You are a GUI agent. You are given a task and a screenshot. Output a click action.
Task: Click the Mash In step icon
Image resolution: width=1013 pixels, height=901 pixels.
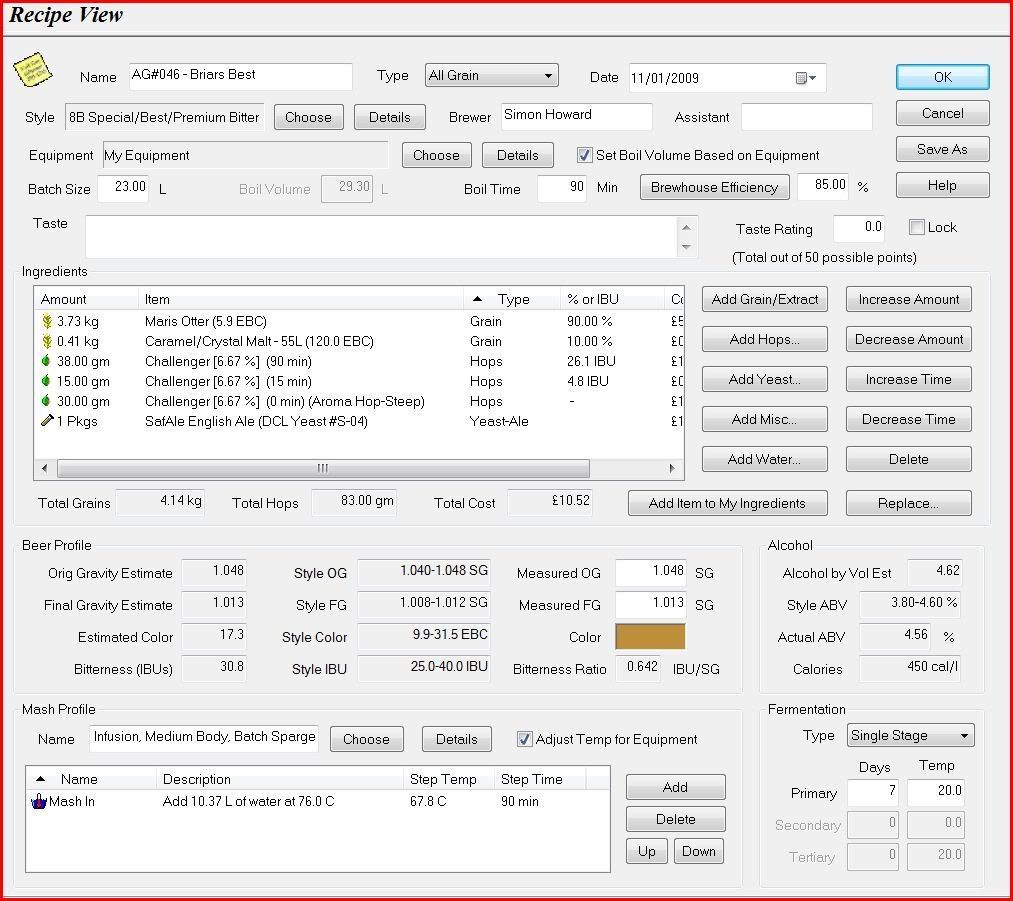(39, 802)
